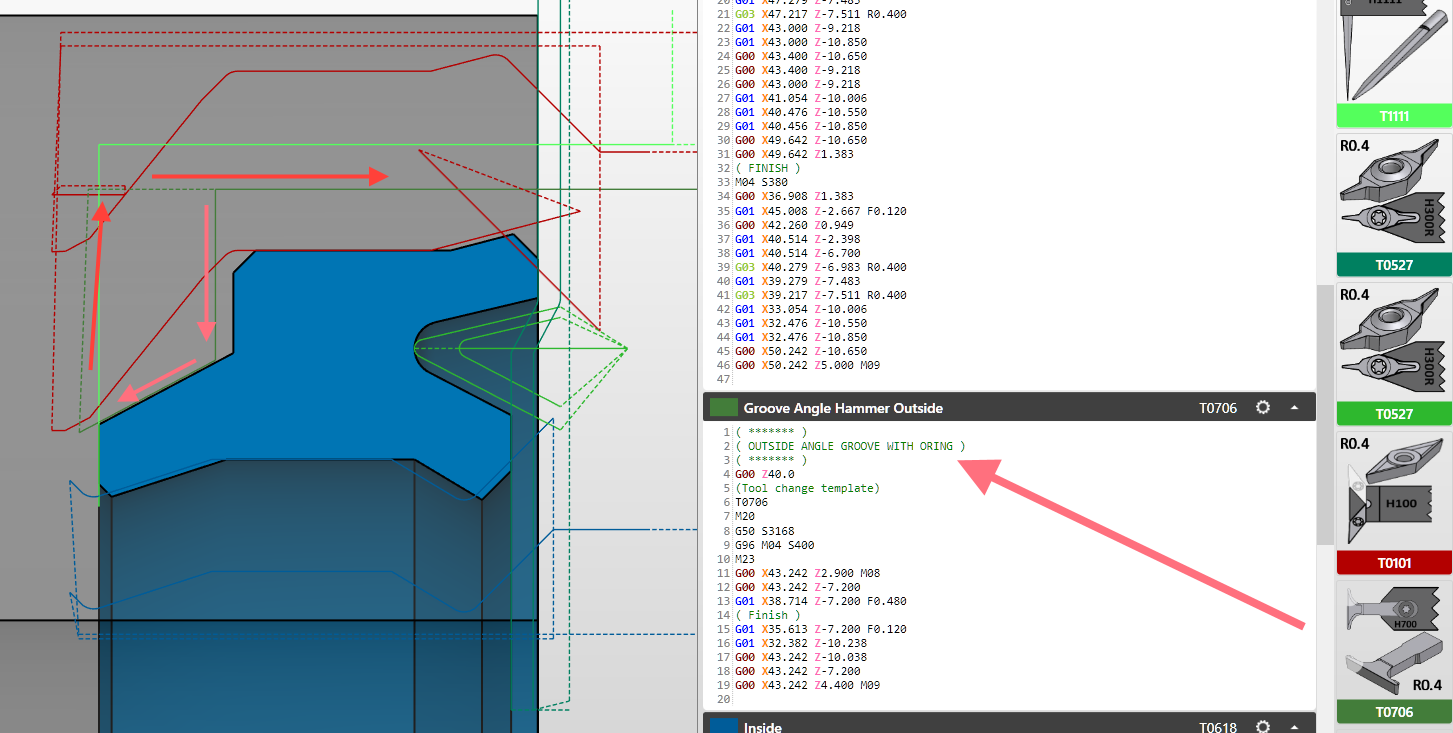Select the T0101 H100 tool card

tap(1394, 502)
